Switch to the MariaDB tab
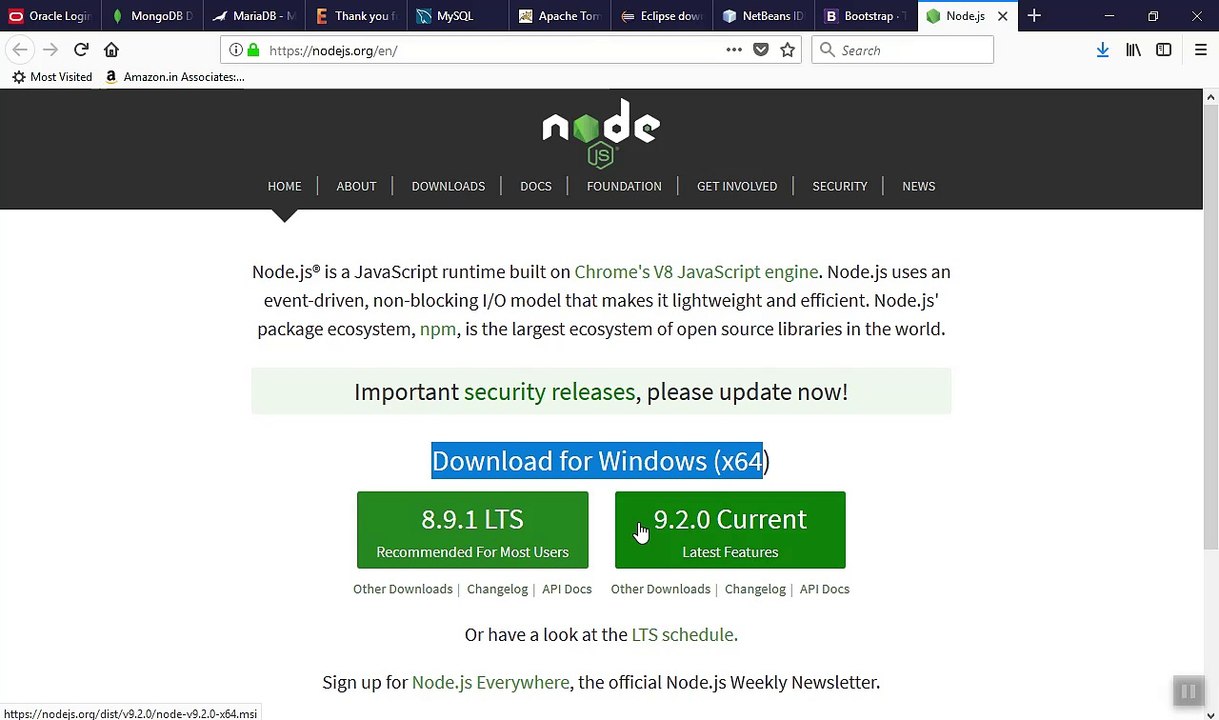The height and width of the screenshot is (720, 1219). [x=254, y=16]
